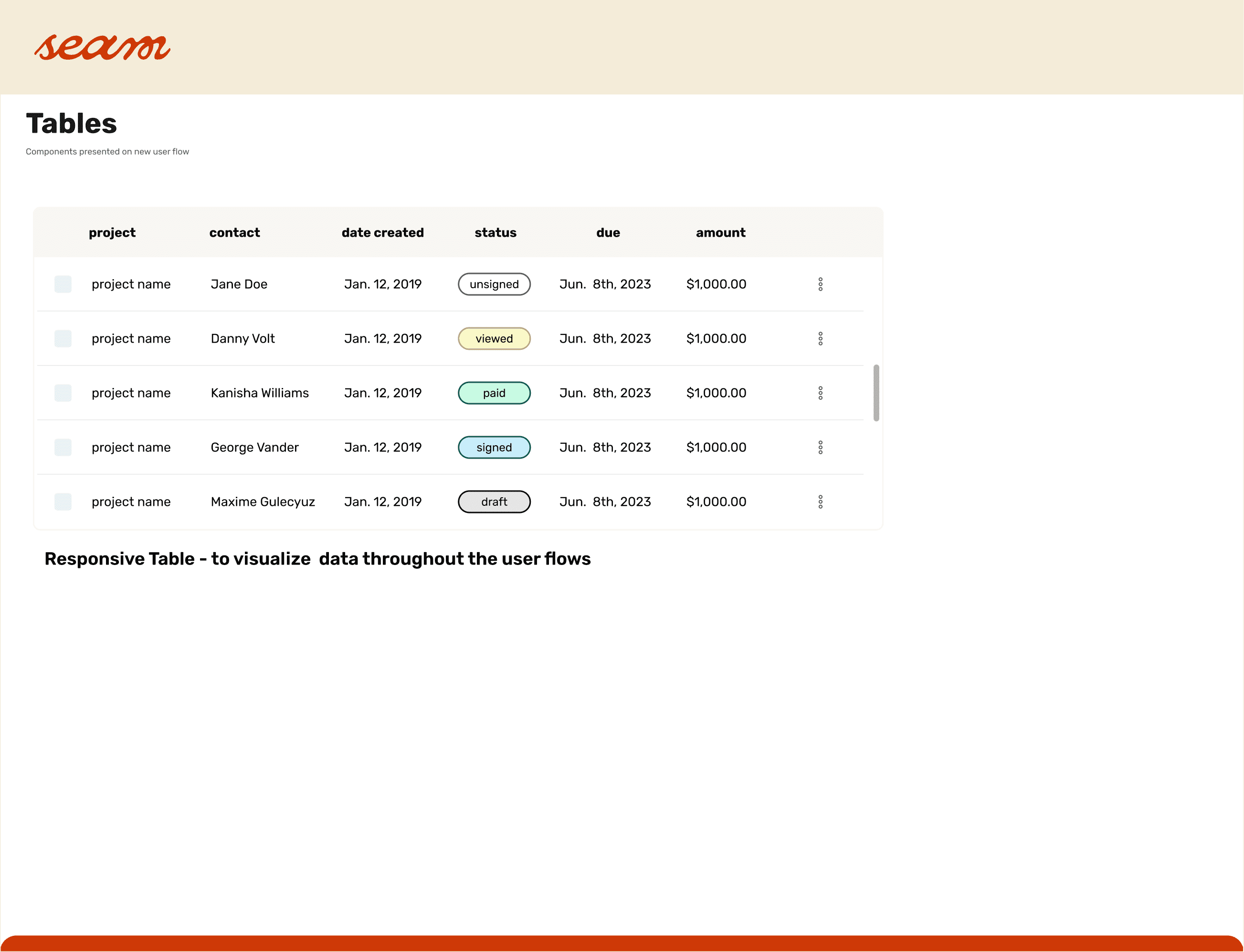The image size is (1244, 952).
Task: Click the yellow viewed status badge
Action: pos(494,338)
